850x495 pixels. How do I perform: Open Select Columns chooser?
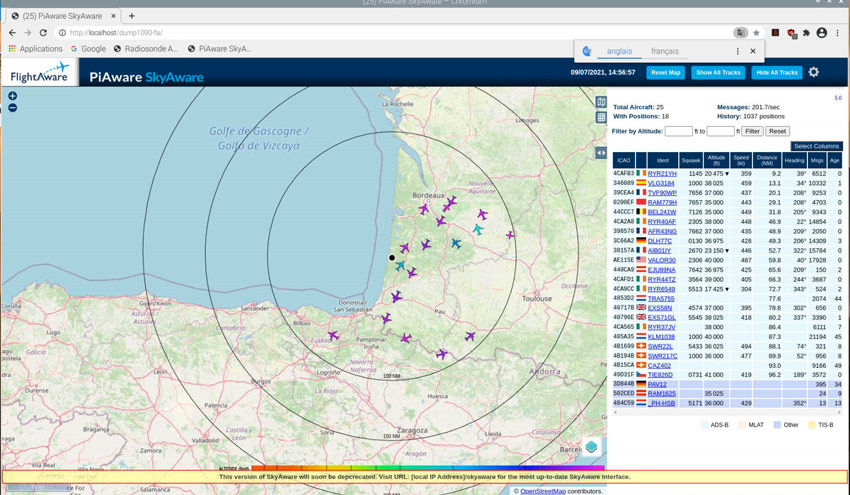tap(816, 146)
